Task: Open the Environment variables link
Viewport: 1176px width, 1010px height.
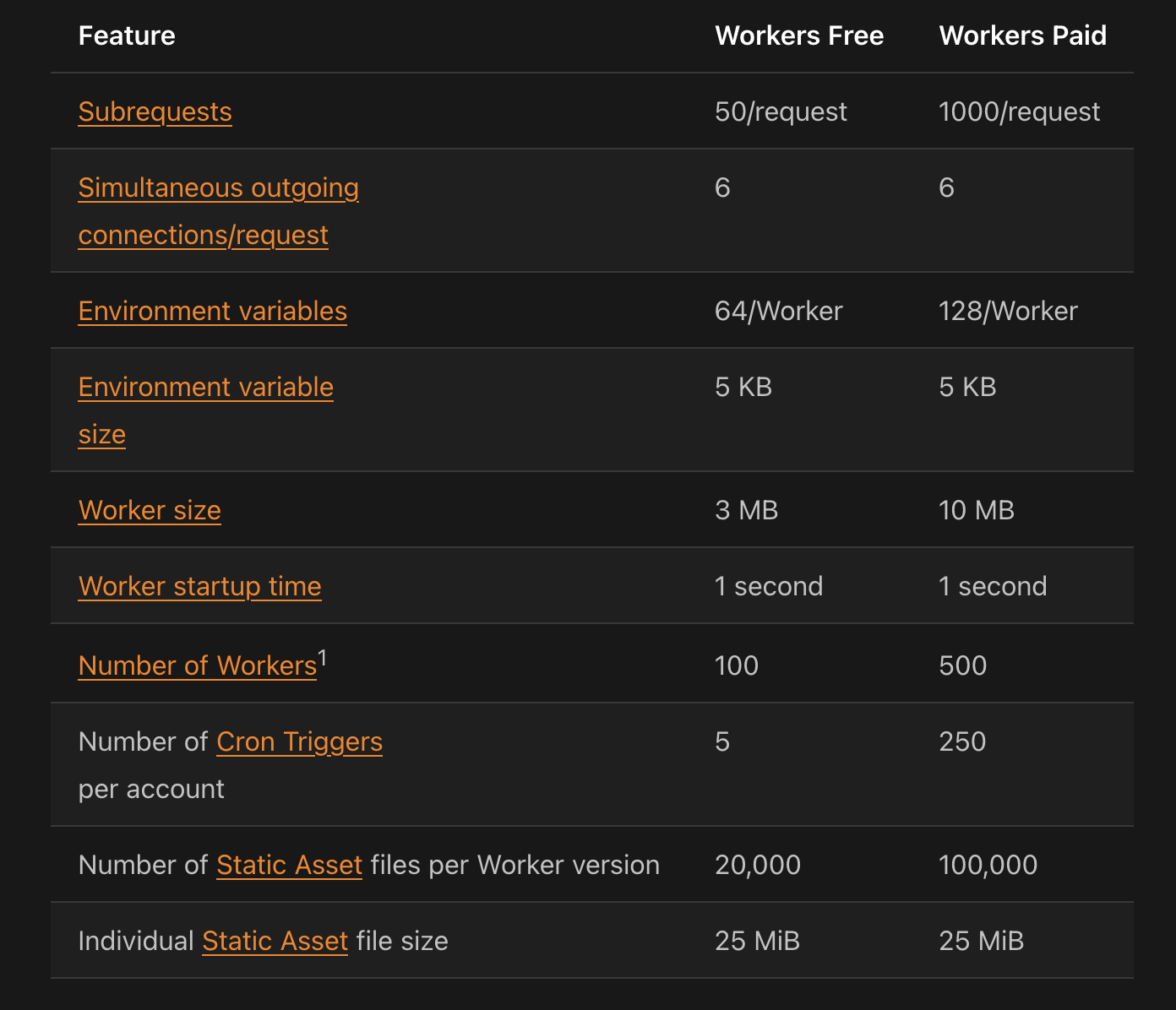Action: (212, 311)
